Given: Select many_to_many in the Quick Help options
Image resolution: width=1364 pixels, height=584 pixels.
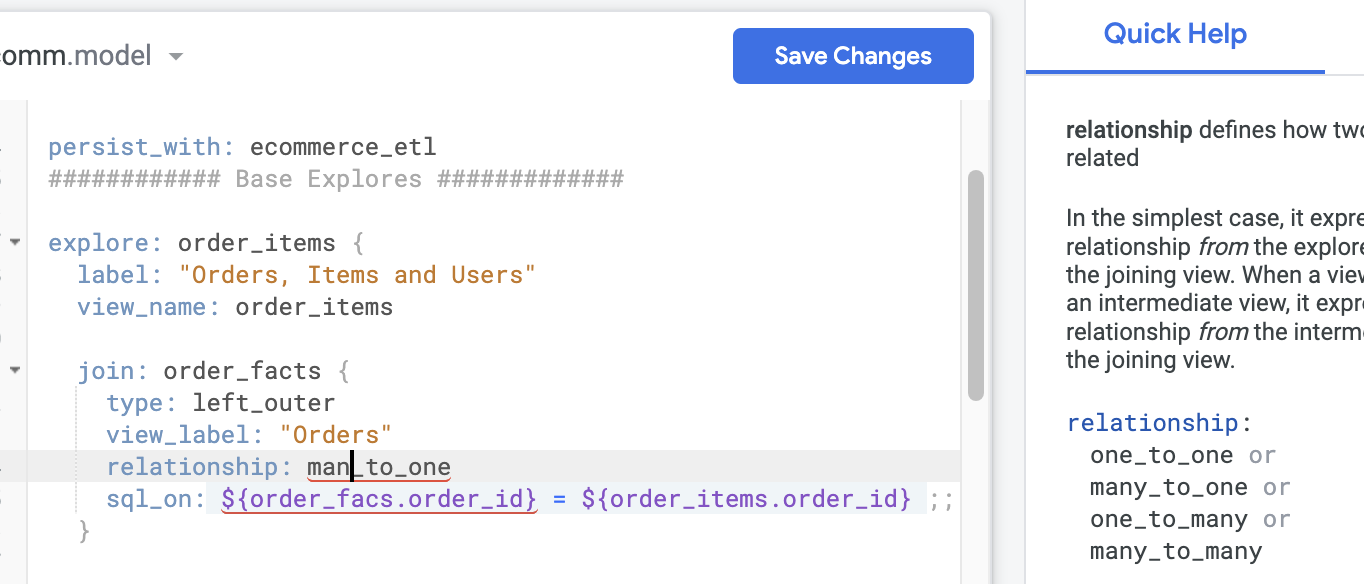Looking at the screenshot, I should pyautogui.click(x=1175, y=551).
